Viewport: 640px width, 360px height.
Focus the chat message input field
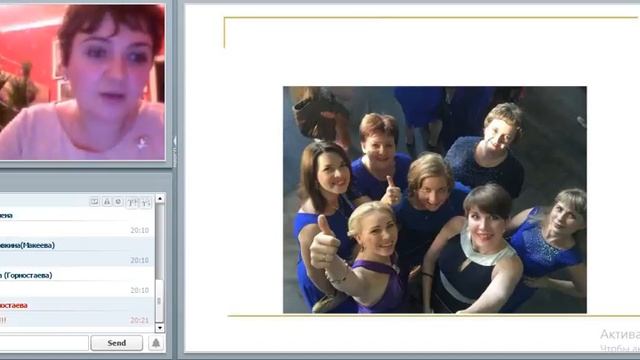[x=44, y=343]
